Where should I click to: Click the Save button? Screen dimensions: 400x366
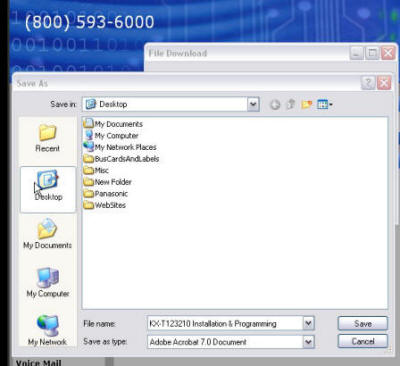[363, 323]
